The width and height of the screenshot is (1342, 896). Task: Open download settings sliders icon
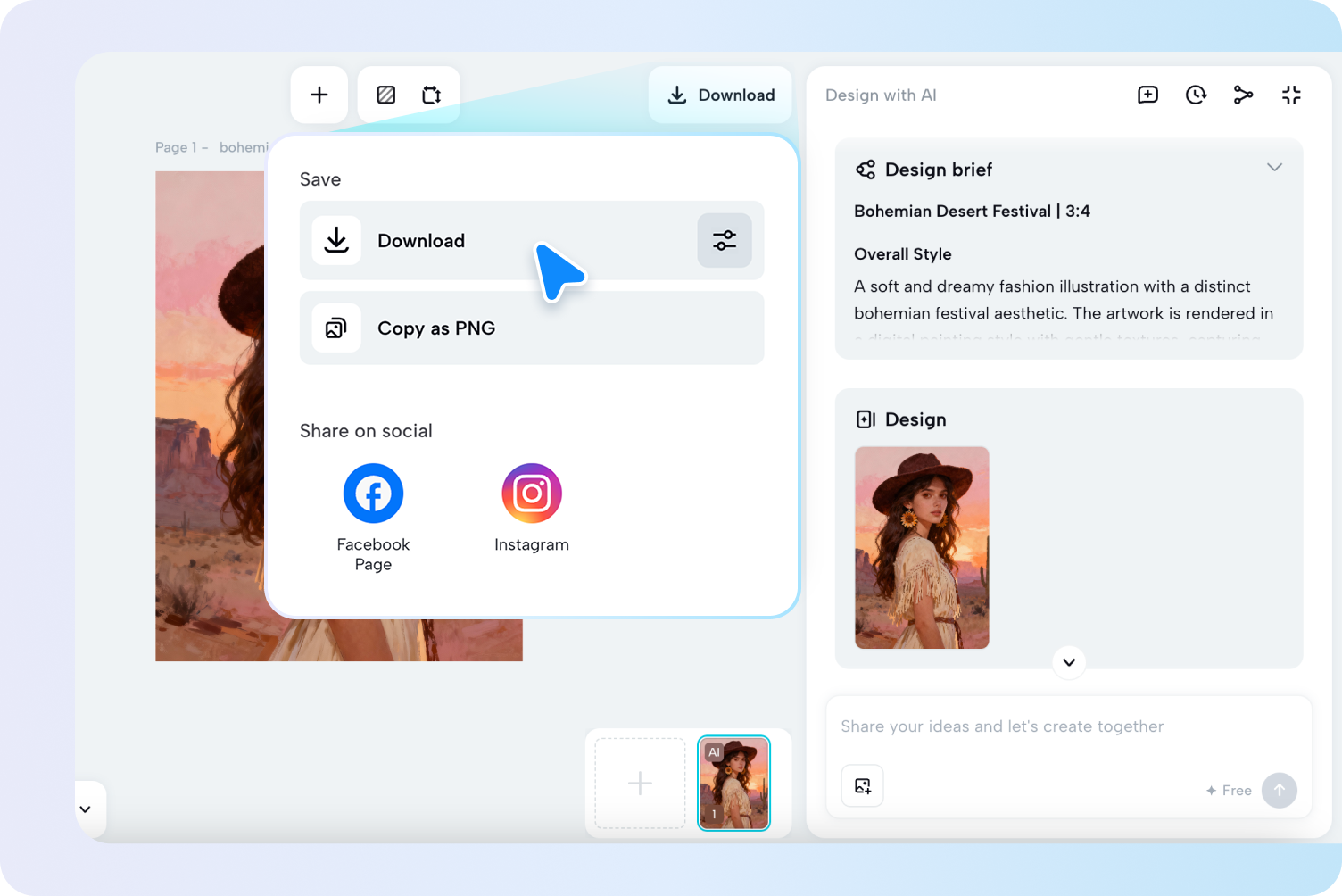724,240
